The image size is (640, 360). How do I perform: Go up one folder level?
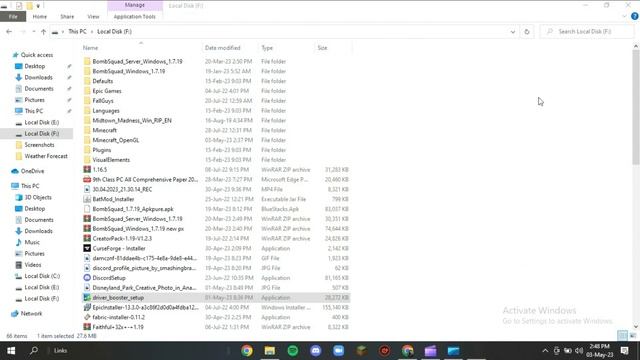[43, 32]
